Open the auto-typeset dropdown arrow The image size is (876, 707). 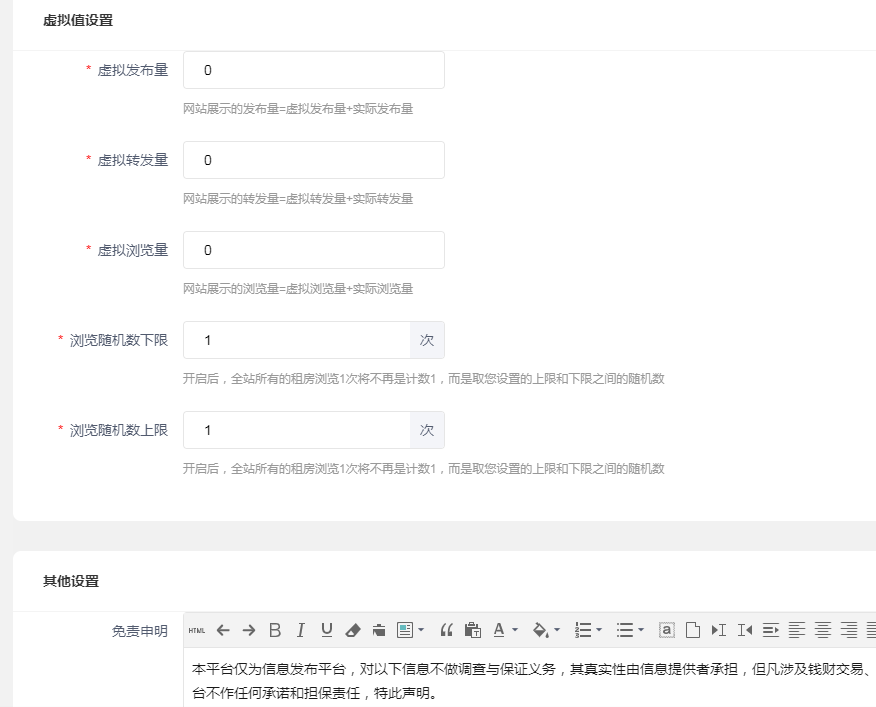tap(421, 630)
